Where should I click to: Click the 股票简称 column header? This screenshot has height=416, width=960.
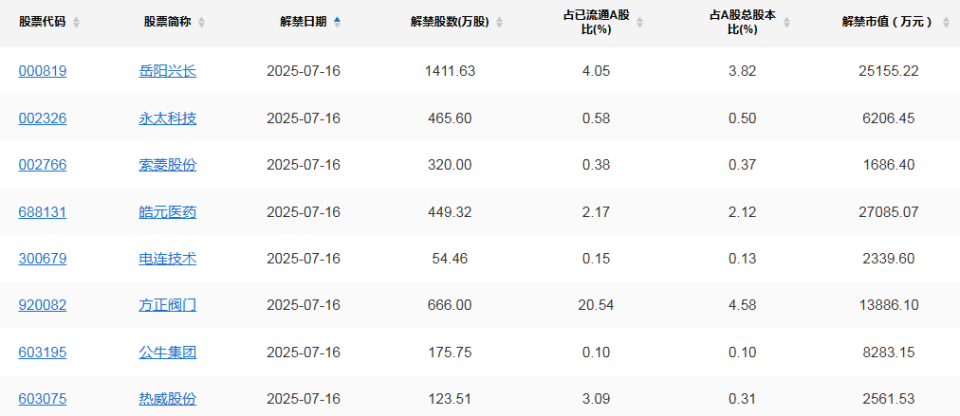tap(168, 22)
